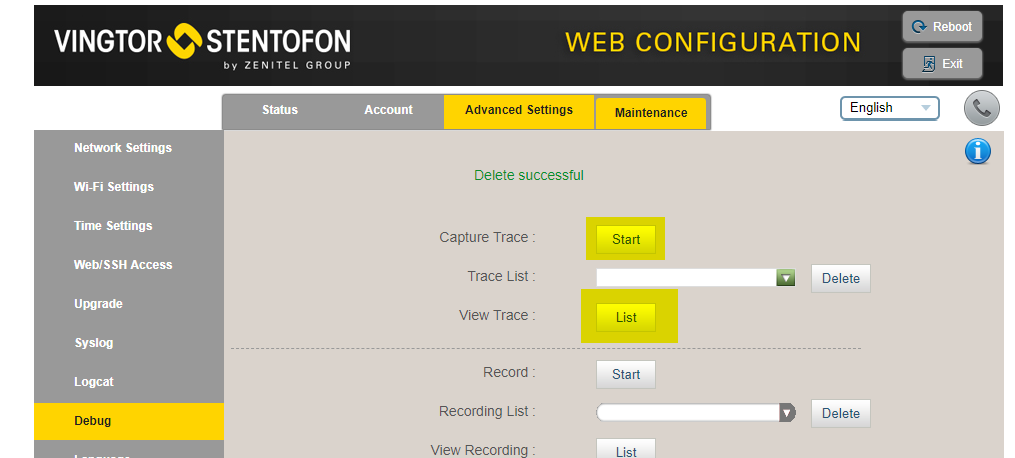
Task: Click the Exit button
Action: tap(942, 63)
